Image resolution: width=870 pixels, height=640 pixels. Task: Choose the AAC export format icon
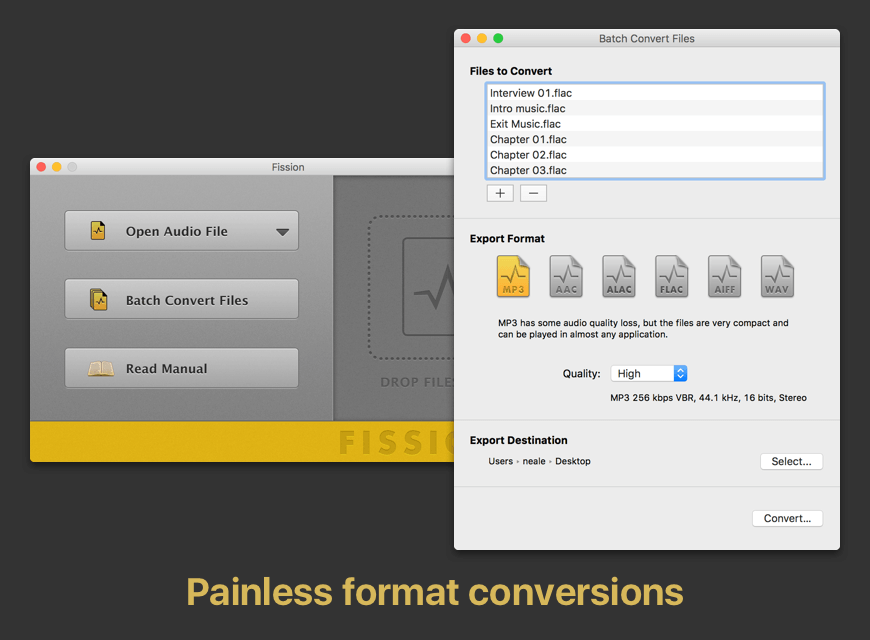coord(566,276)
